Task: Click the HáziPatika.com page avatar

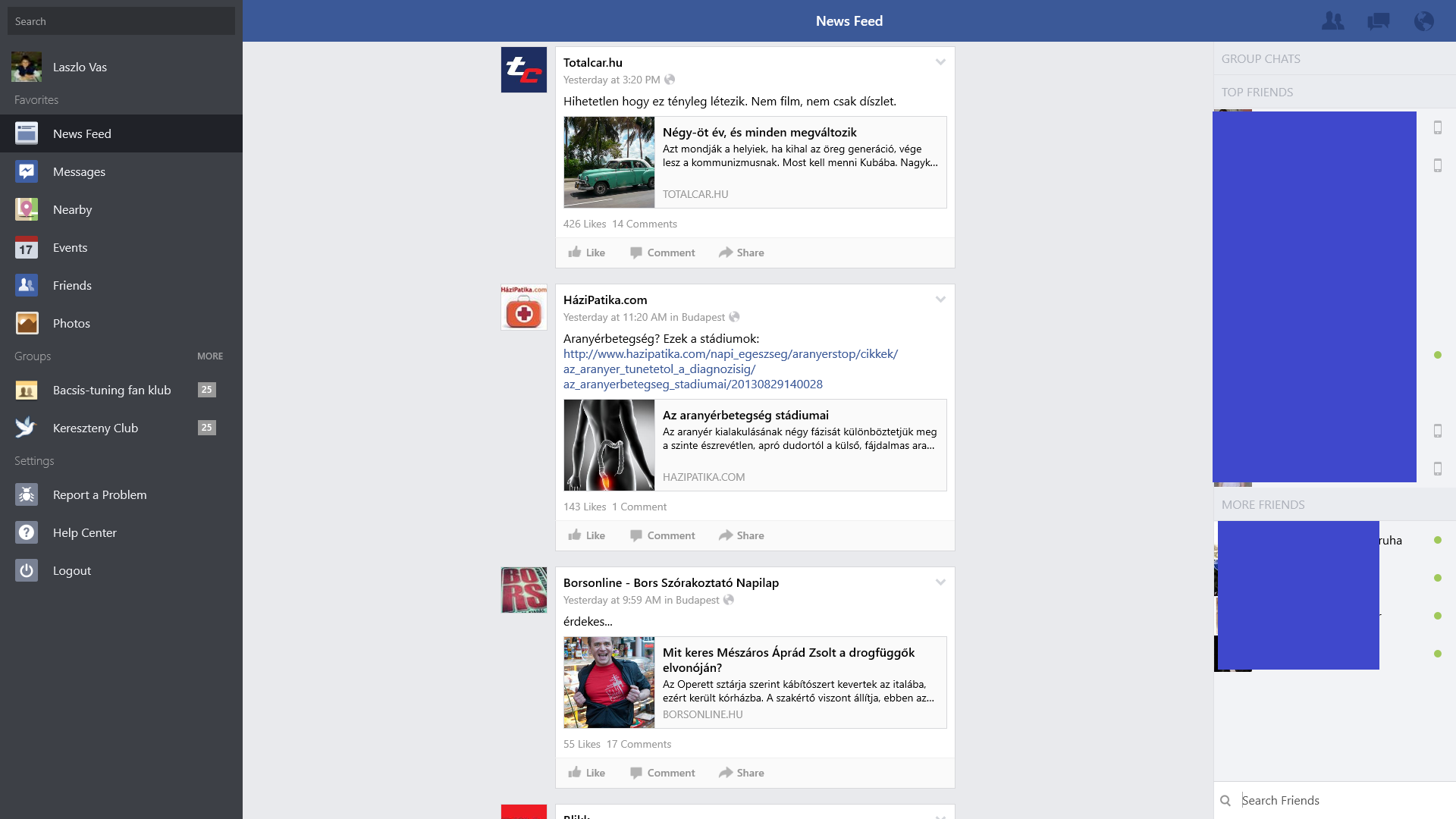Action: pyautogui.click(x=523, y=307)
